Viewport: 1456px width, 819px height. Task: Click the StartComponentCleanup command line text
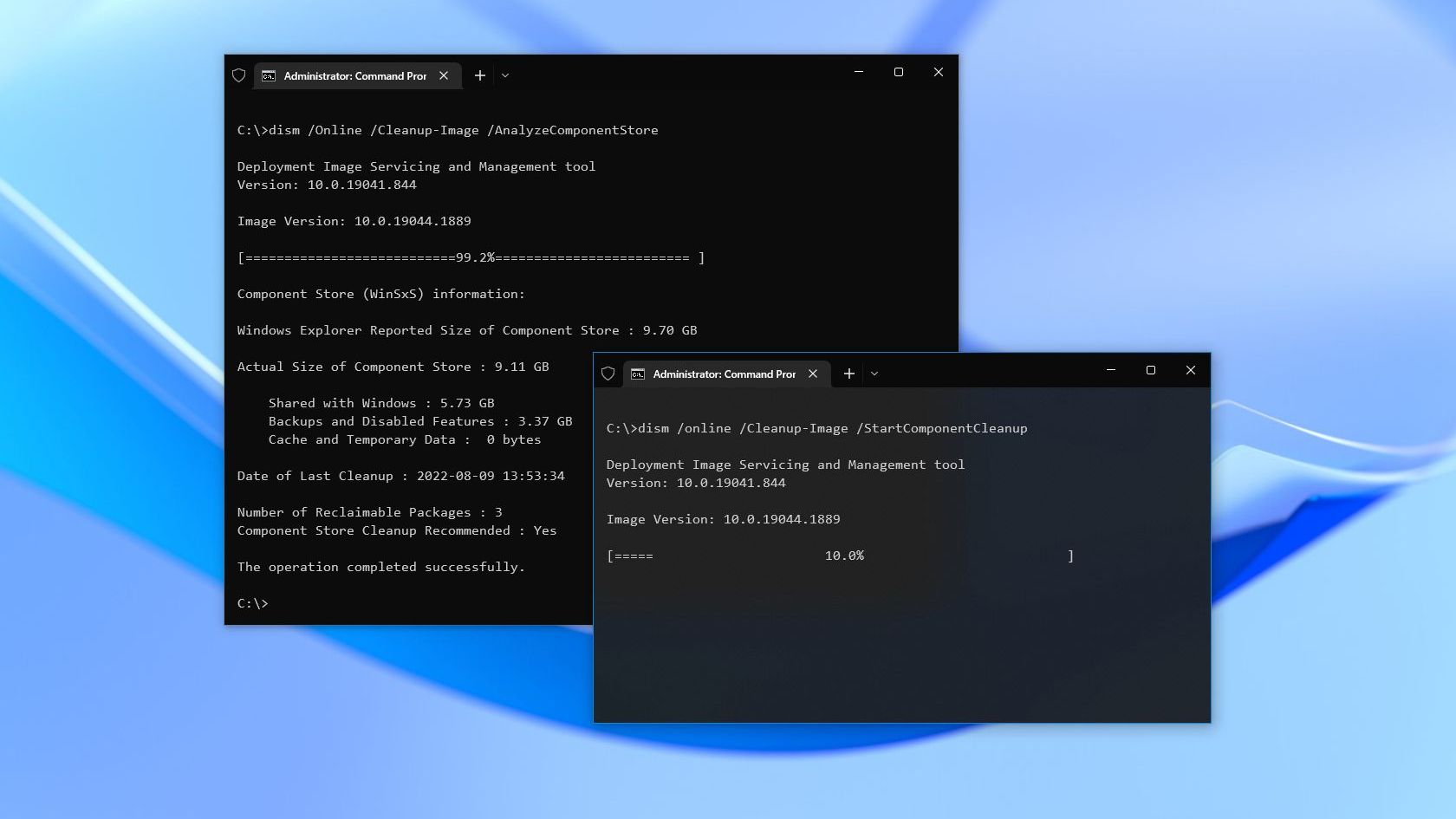pyautogui.click(x=817, y=428)
